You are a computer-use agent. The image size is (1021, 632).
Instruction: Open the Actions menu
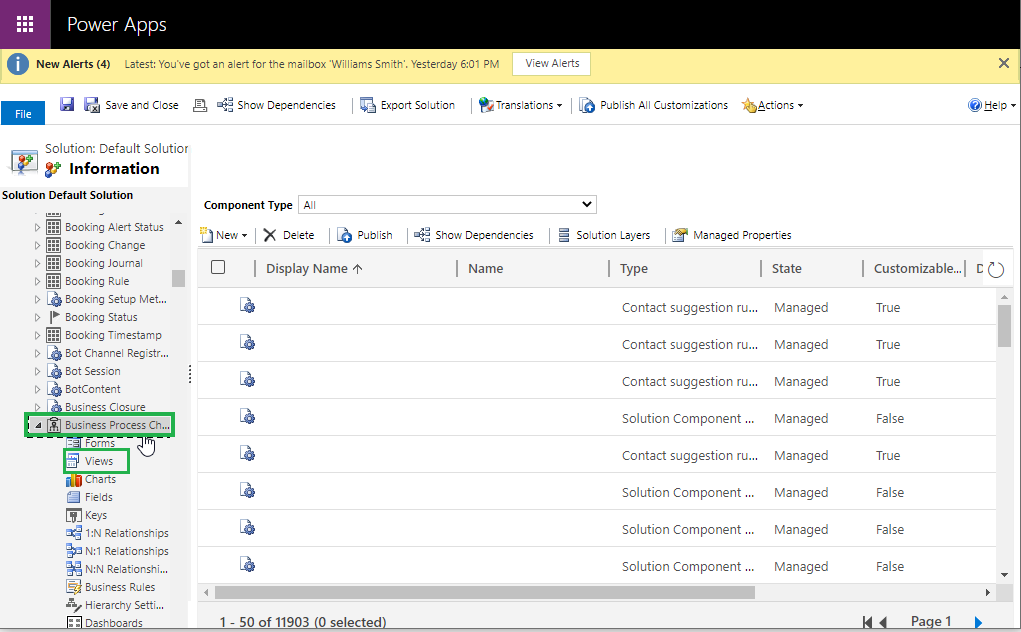click(x=772, y=105)
